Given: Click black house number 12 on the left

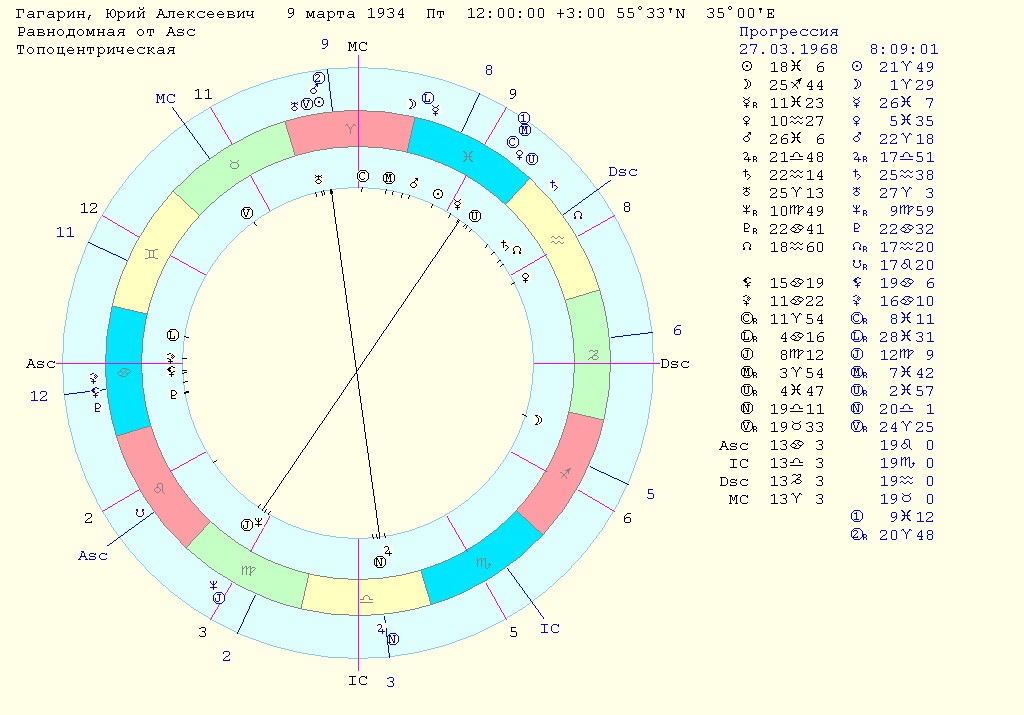Looking at the screenshot, I should [89, 208].
